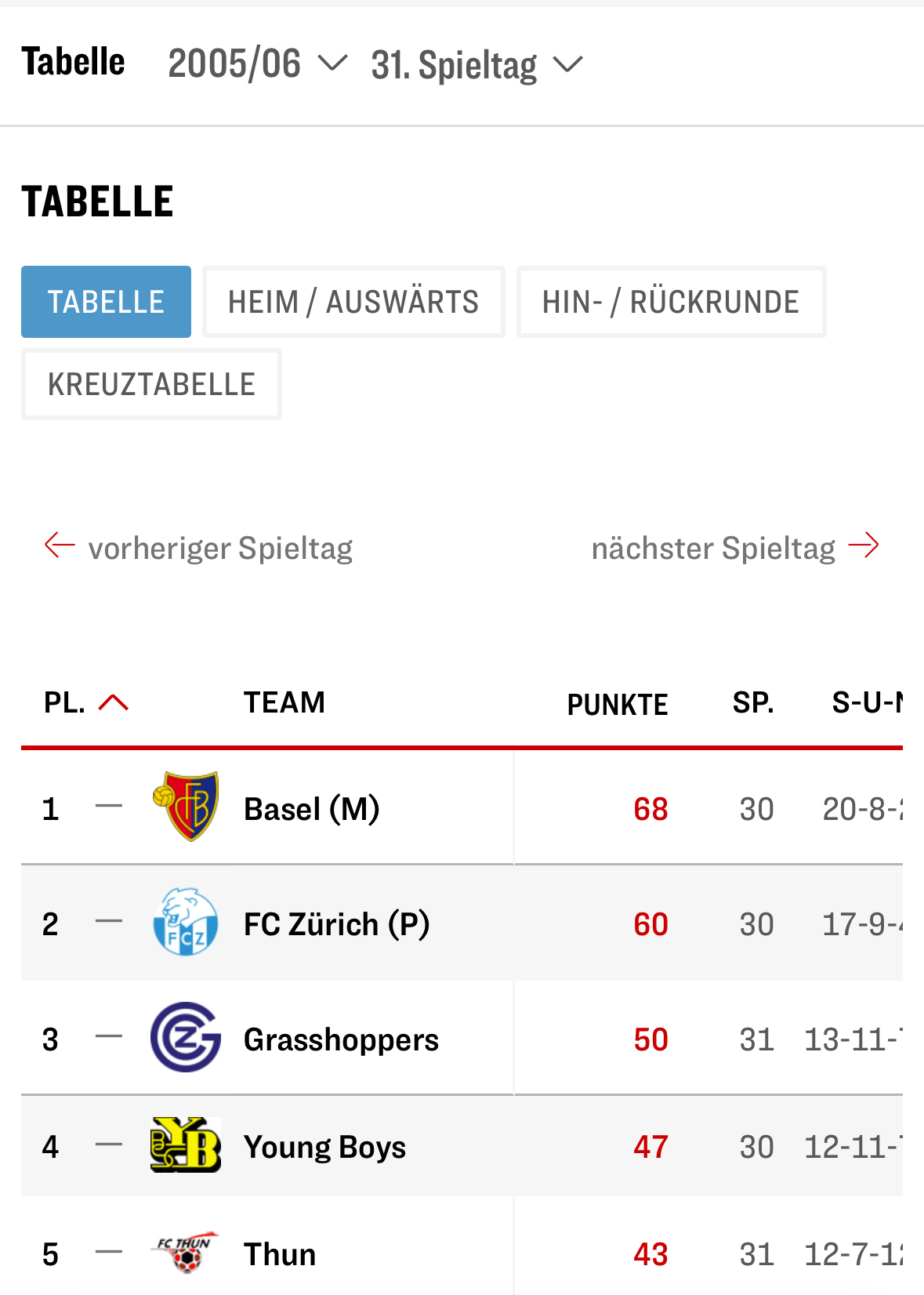This screenshot has height=1295, width=924.
Task: Click the FC Basel club crest
Action: 186,807
